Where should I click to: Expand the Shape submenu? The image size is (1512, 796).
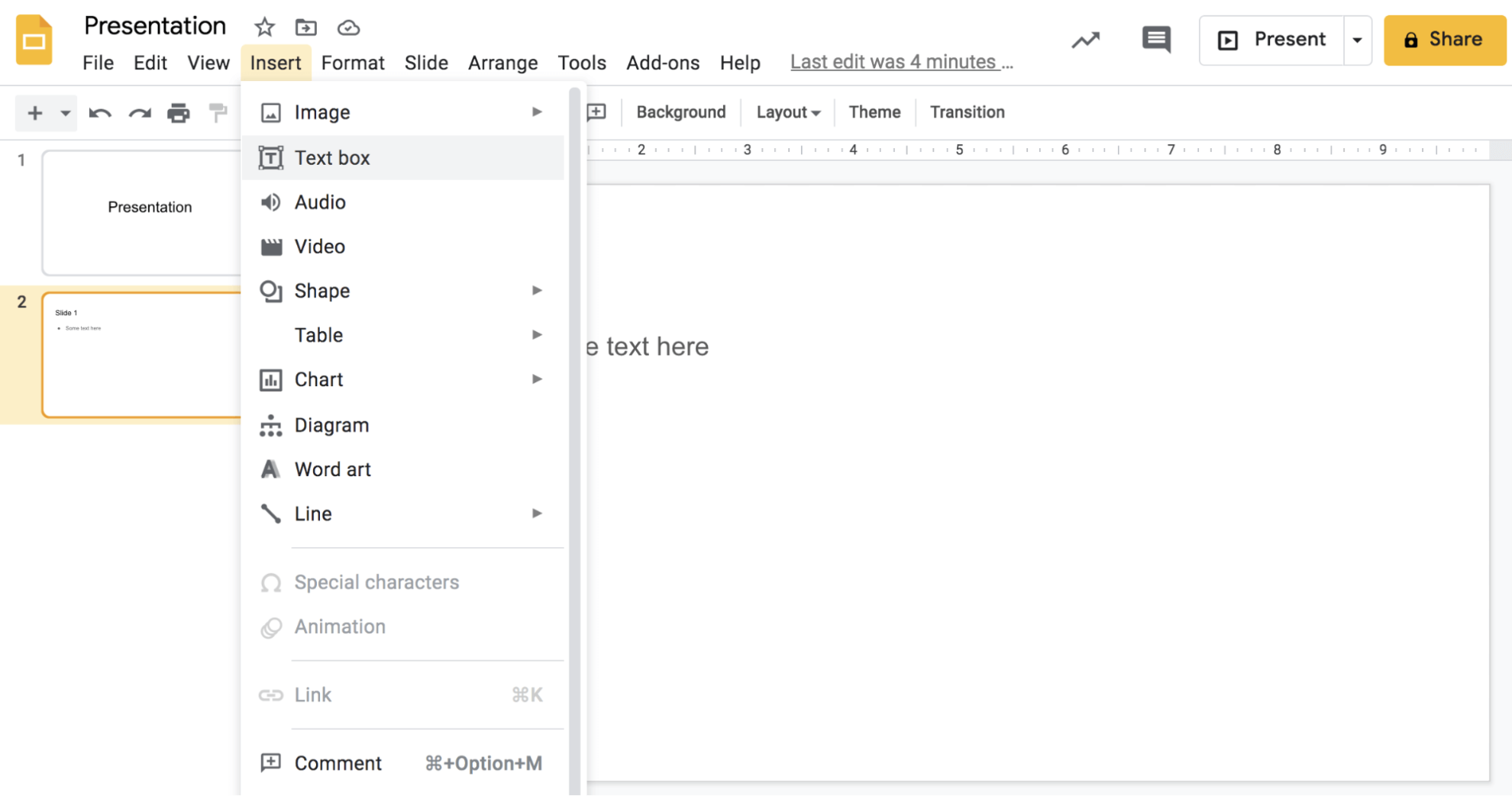pyautogui.click(x=537, y=290)
